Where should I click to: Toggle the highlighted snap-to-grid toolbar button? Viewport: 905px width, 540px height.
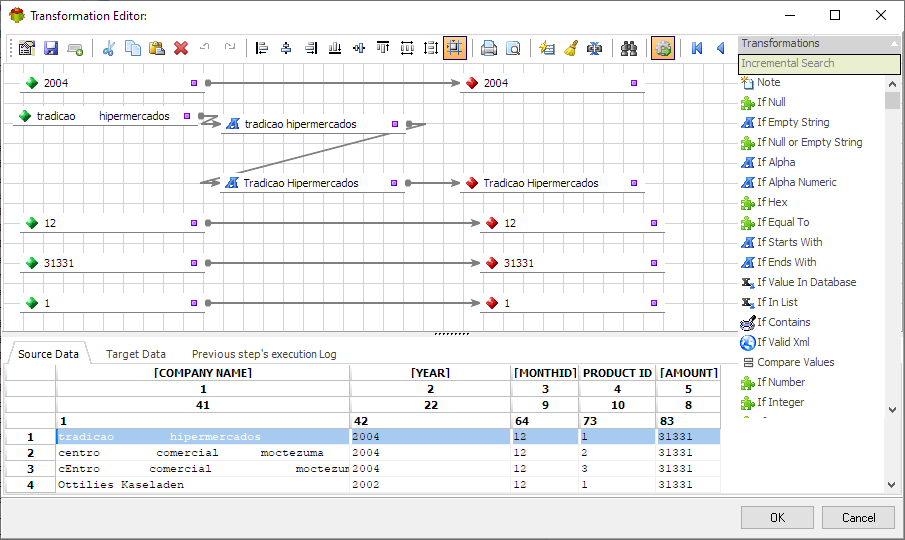[455, 48]
